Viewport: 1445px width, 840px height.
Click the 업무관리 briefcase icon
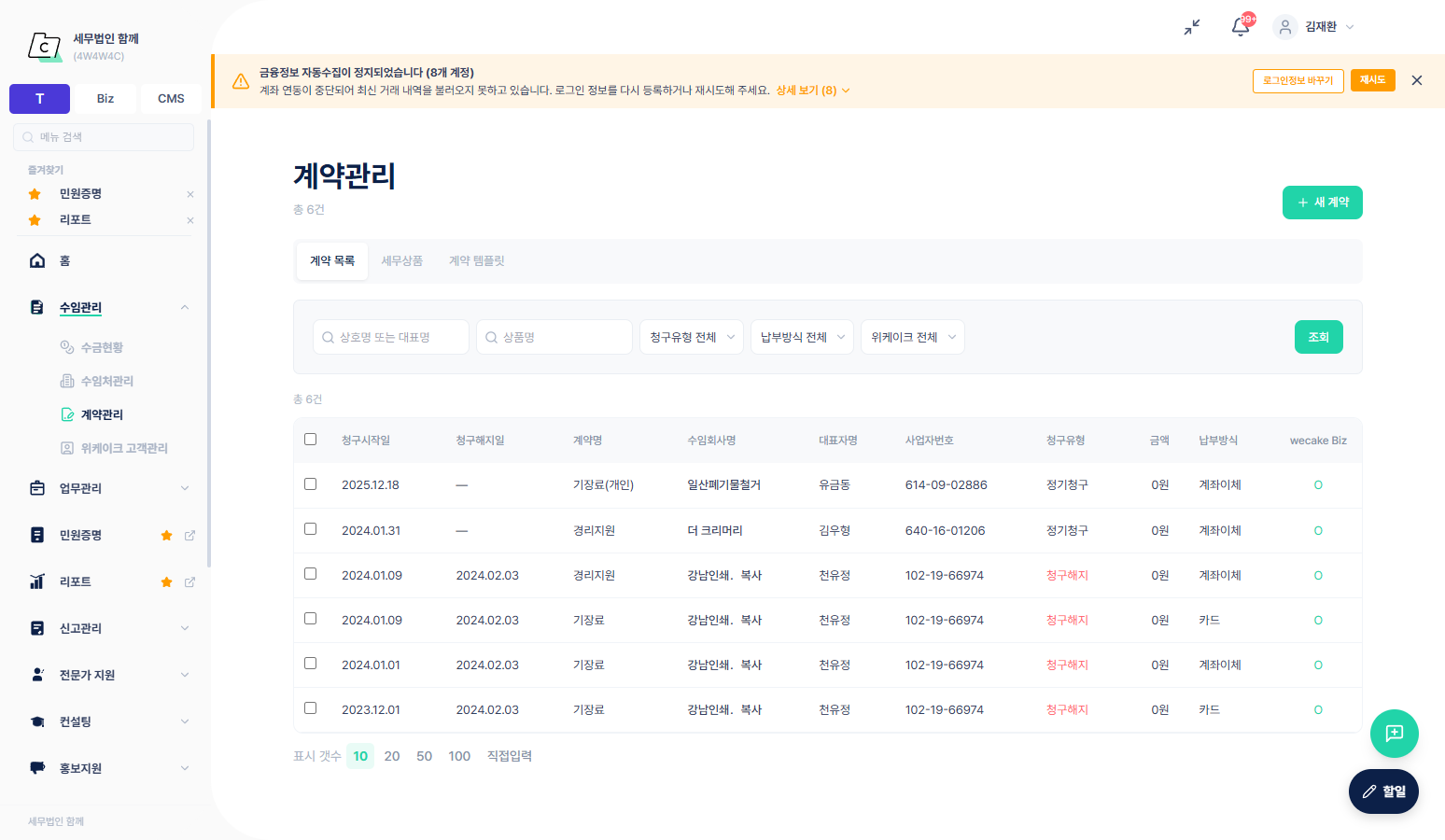[x=37, y=488]
